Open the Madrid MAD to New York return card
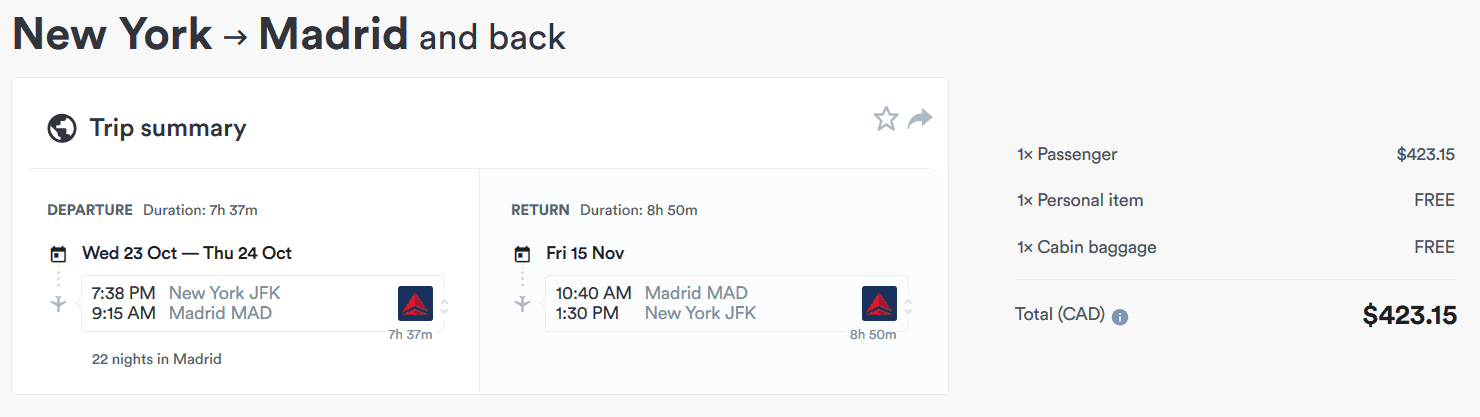Viewport: 1480px width, 417px height. (727, 303)
